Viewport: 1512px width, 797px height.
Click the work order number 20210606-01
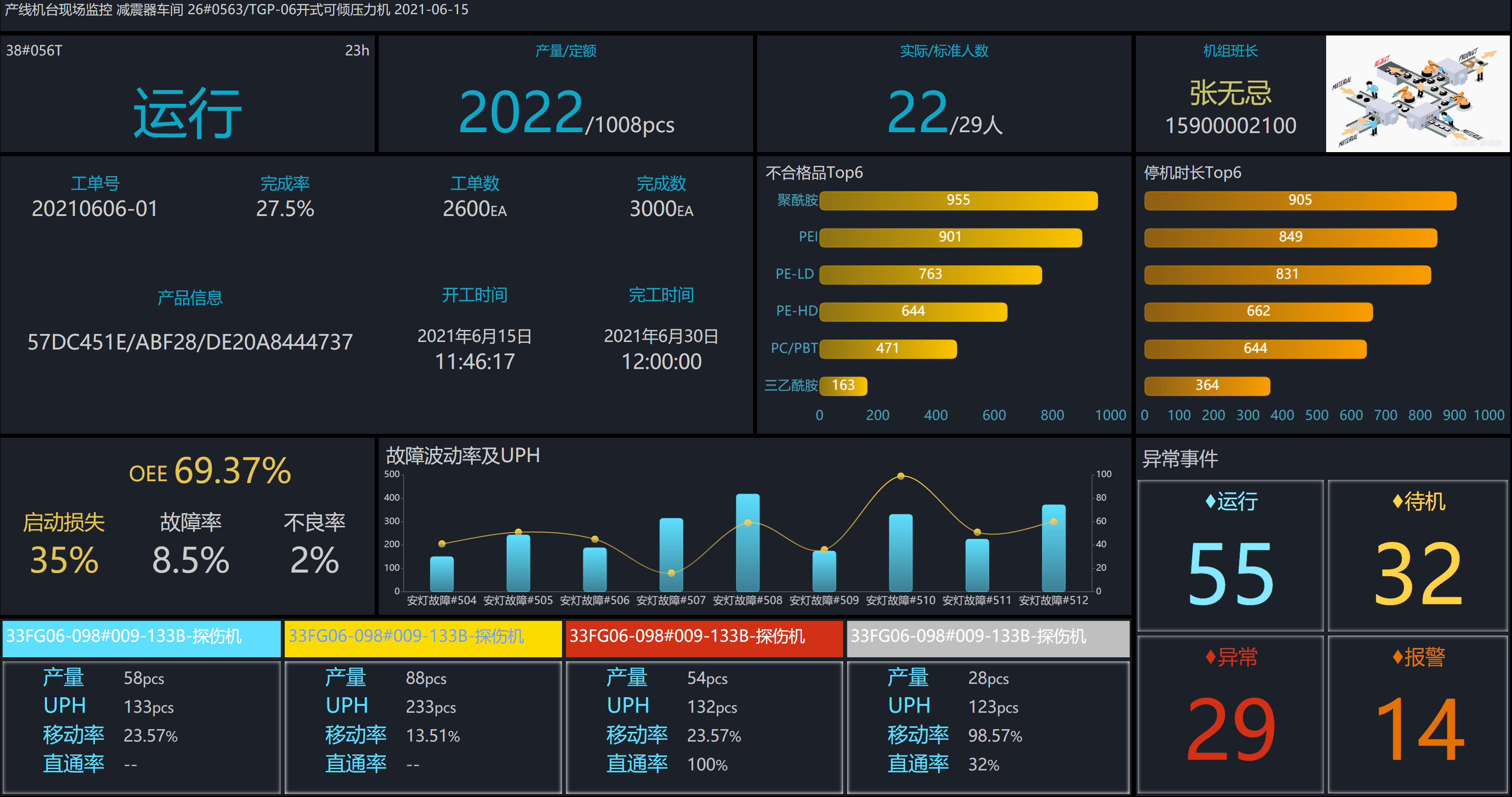95,209
